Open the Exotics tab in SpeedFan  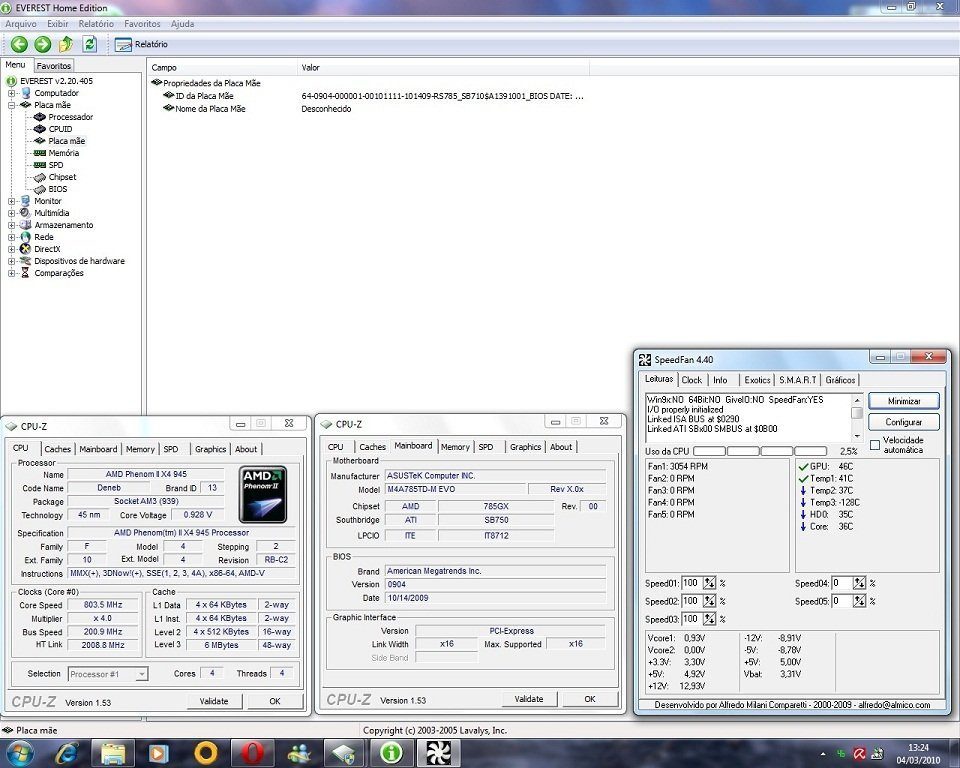(757, 380)
